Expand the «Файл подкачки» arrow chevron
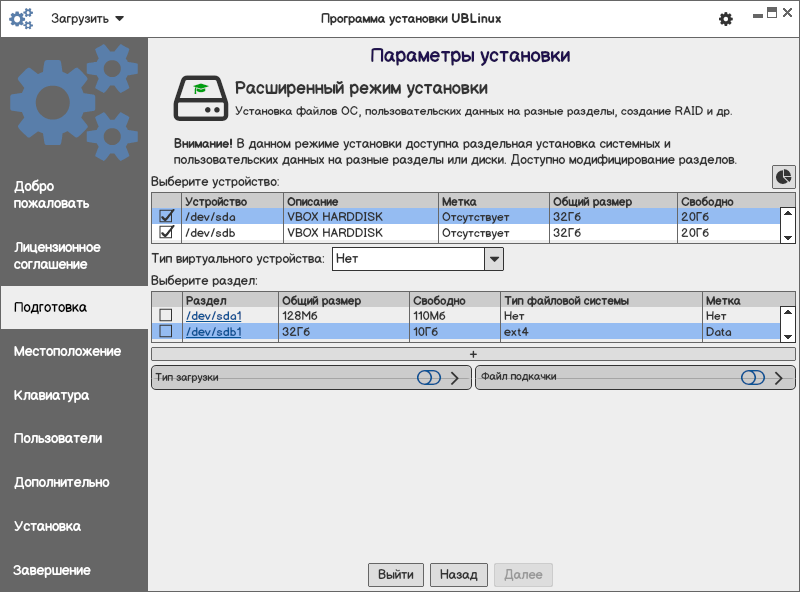The height and width of the screenshot is (592, 800). point(779,378)
